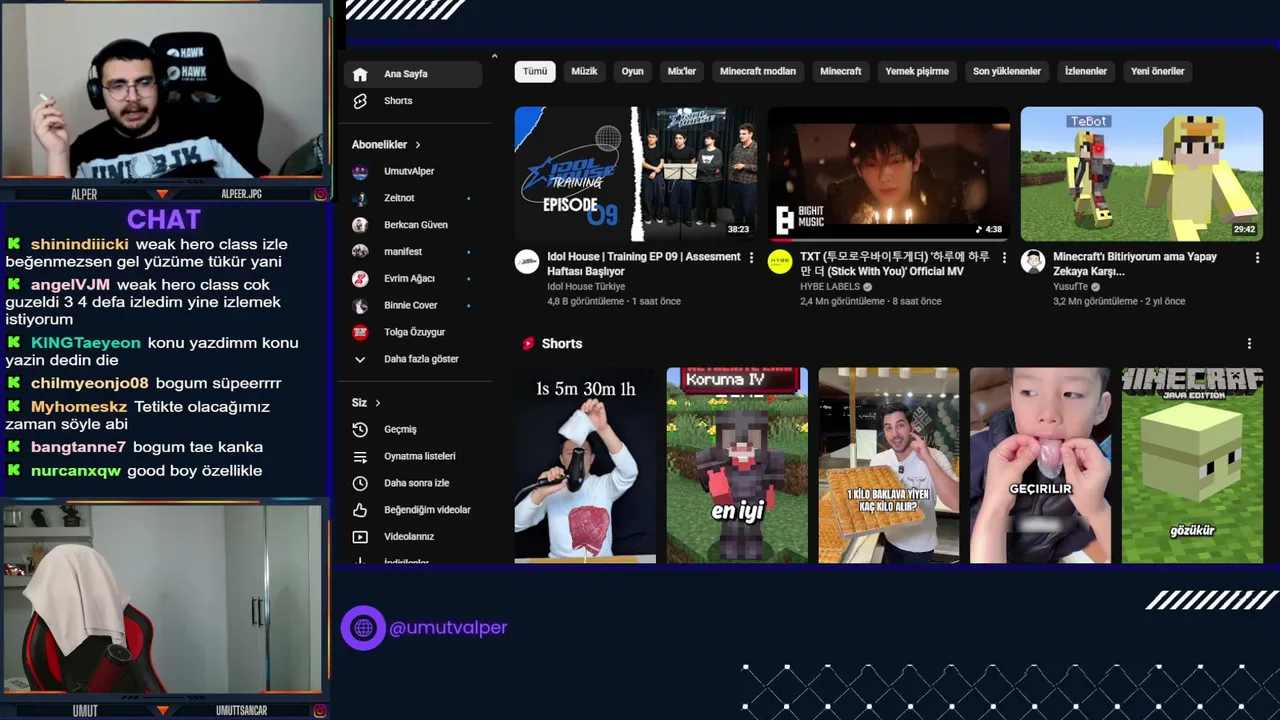Open the Koruma IV Minecraft short

click(x=737, y=465)
